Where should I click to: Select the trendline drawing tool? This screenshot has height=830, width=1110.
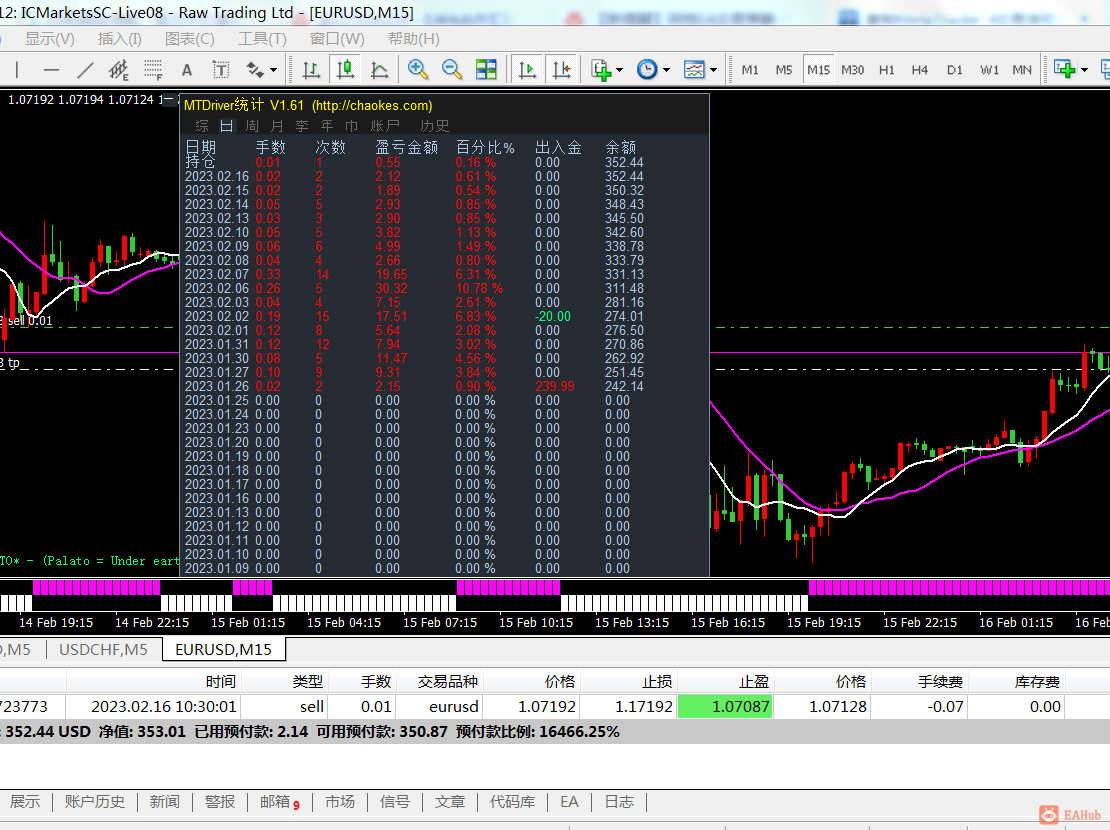[85, 69]
